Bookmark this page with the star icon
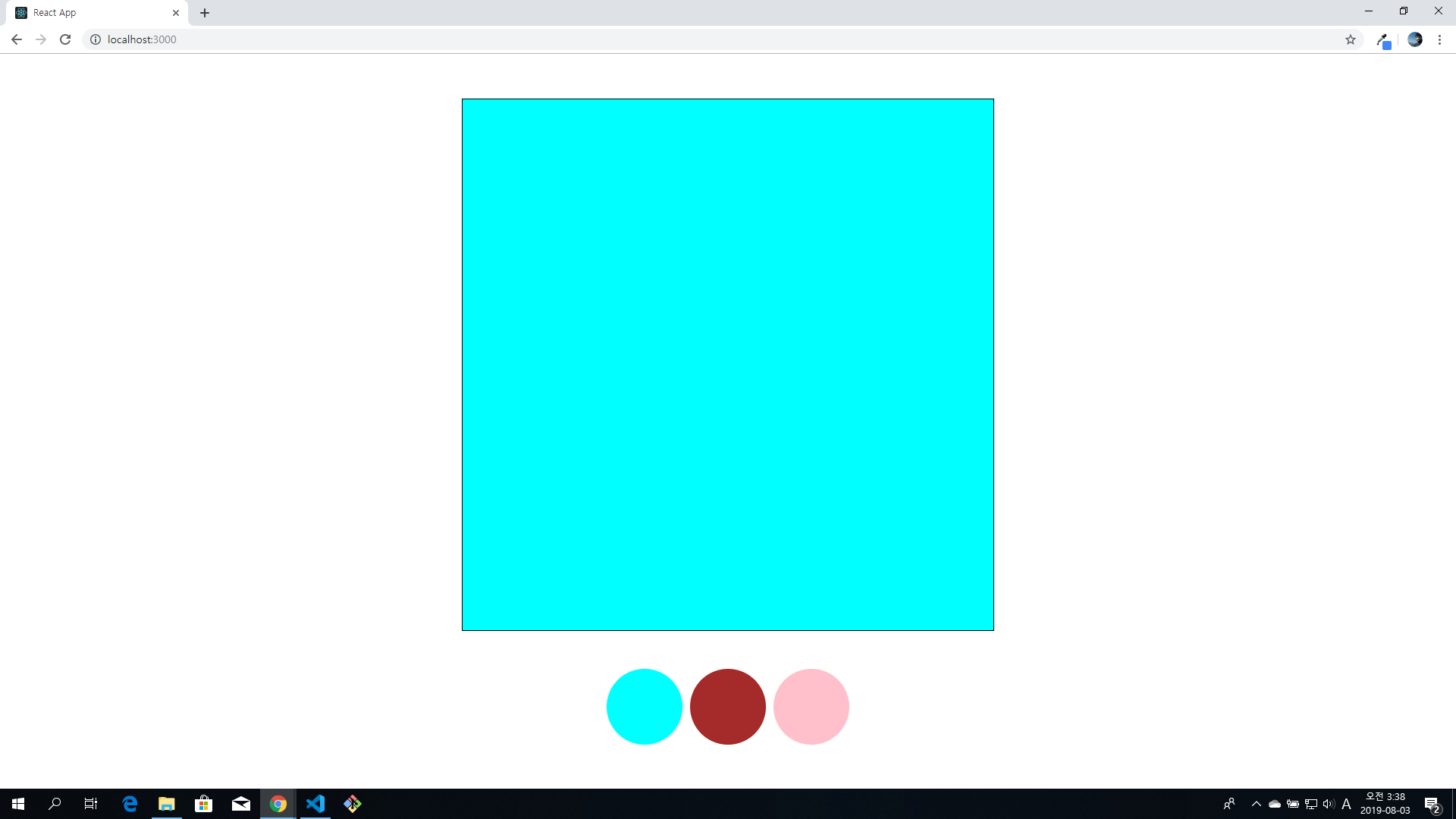Screen dimensions: 1456x819 1351,39
